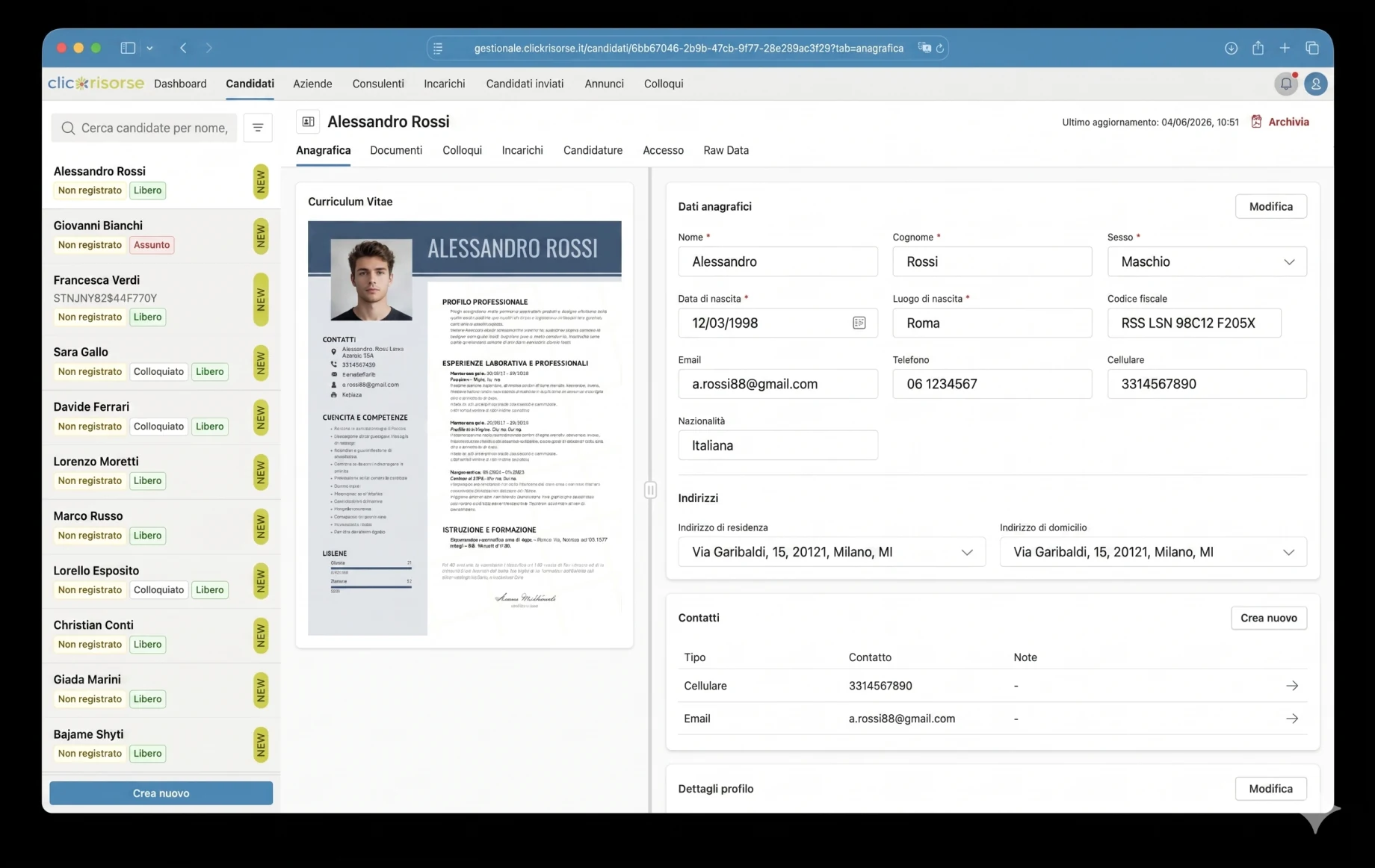Focus the Cerca candidate search box
The image size is (1375, 868).
point(144,128)
